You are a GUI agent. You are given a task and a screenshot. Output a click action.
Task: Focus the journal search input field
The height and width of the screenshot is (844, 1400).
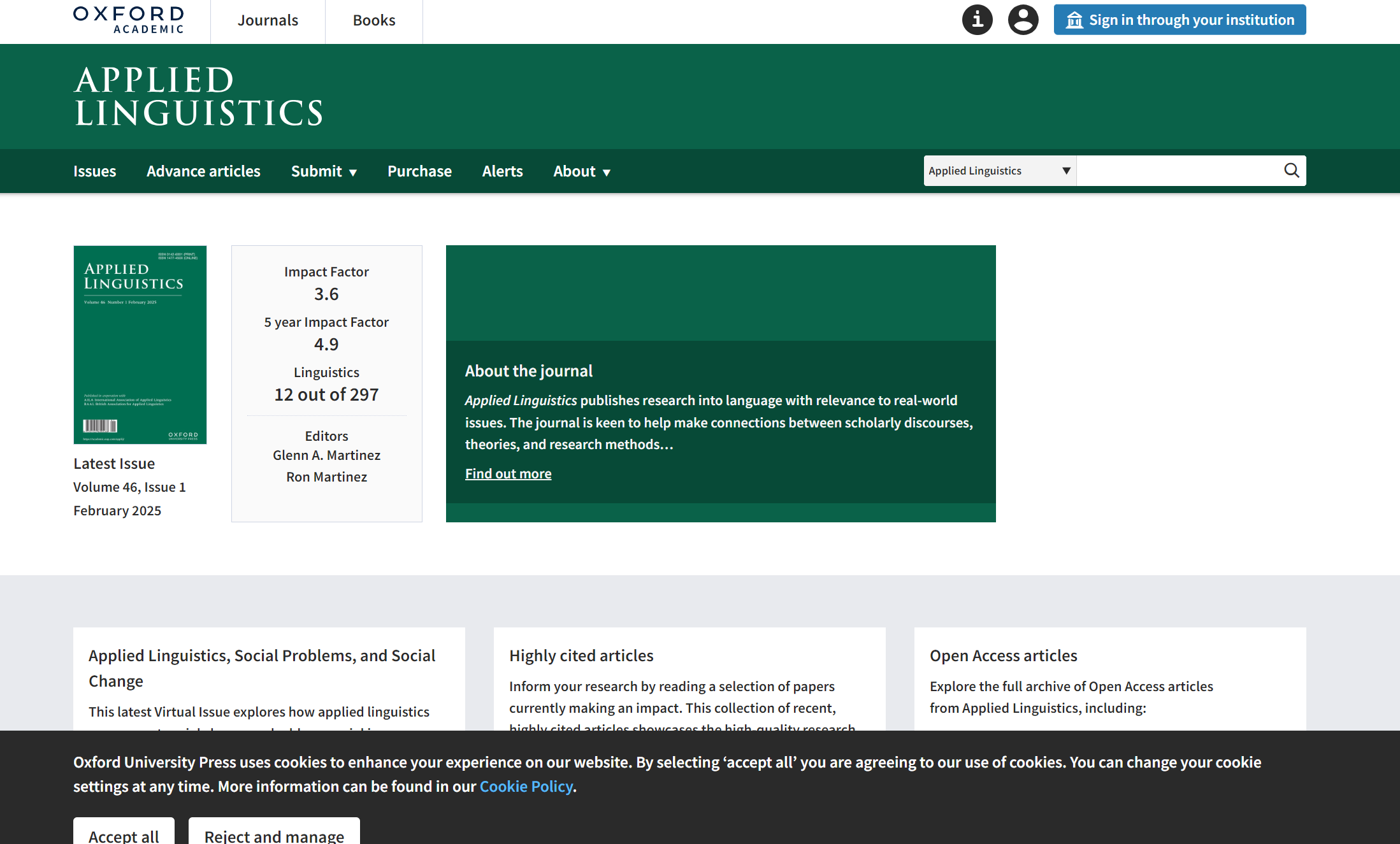pyautogui.click(x=1179, y=171)
